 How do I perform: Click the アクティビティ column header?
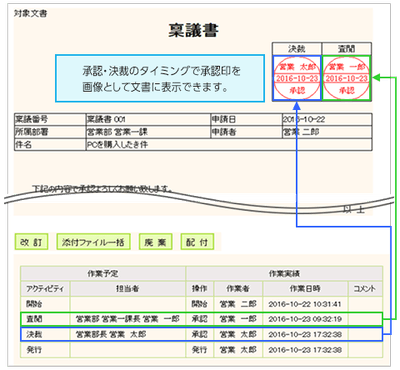coord(45,289)
